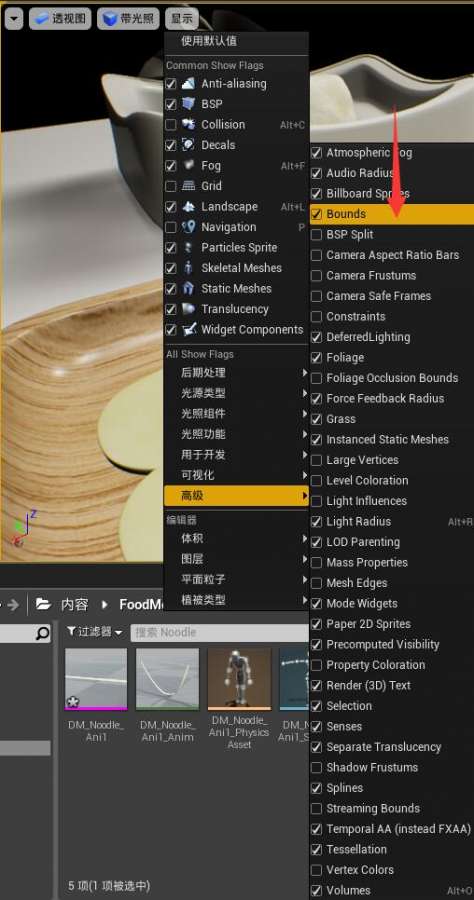Viewport: 474px width, 900px height.
Task: Expand the 后期处理 submenu
Action: pyautogui.click(x=236, y=373)
